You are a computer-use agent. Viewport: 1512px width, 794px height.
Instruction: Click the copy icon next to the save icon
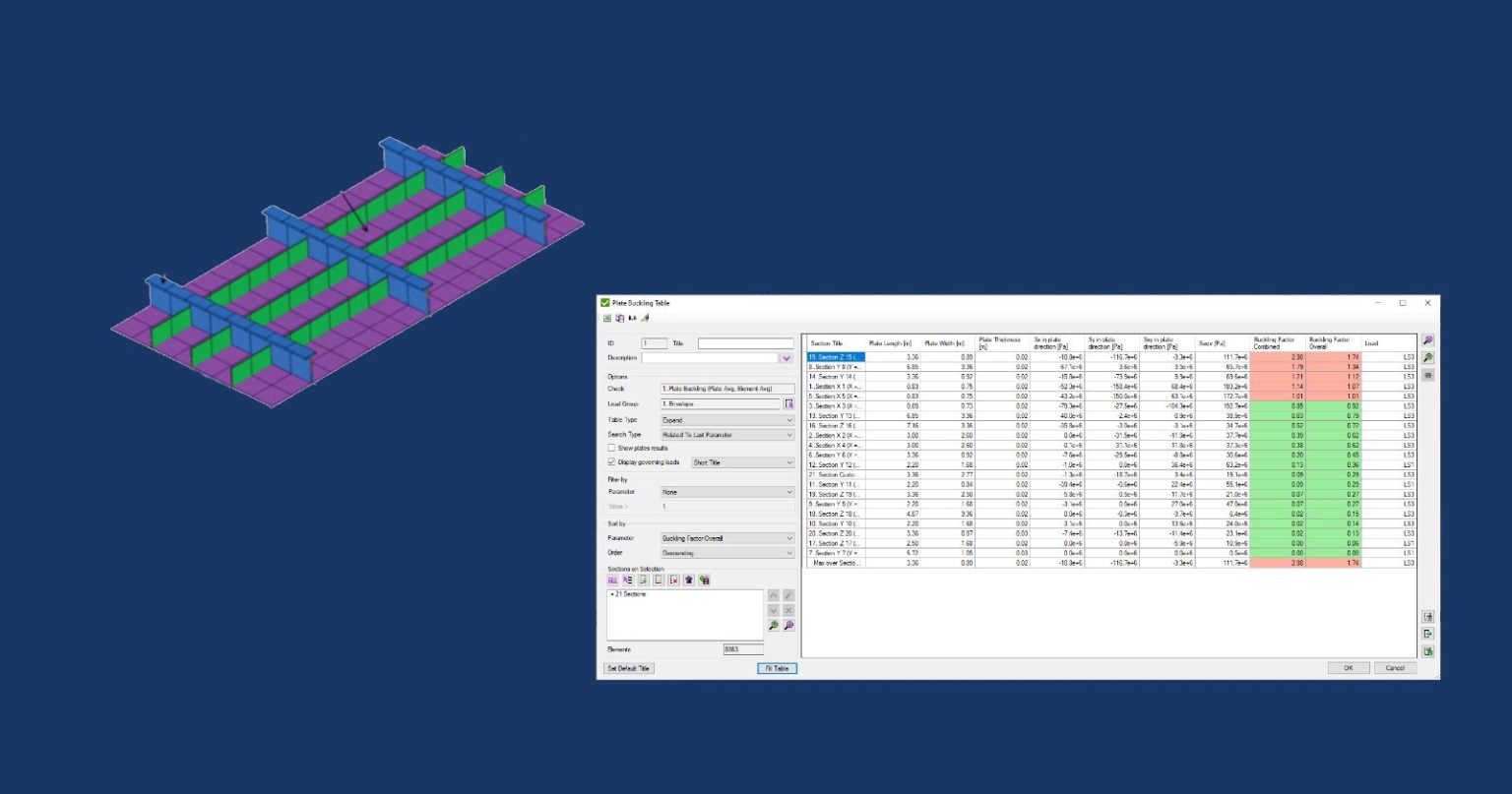(x=619, y=317)
